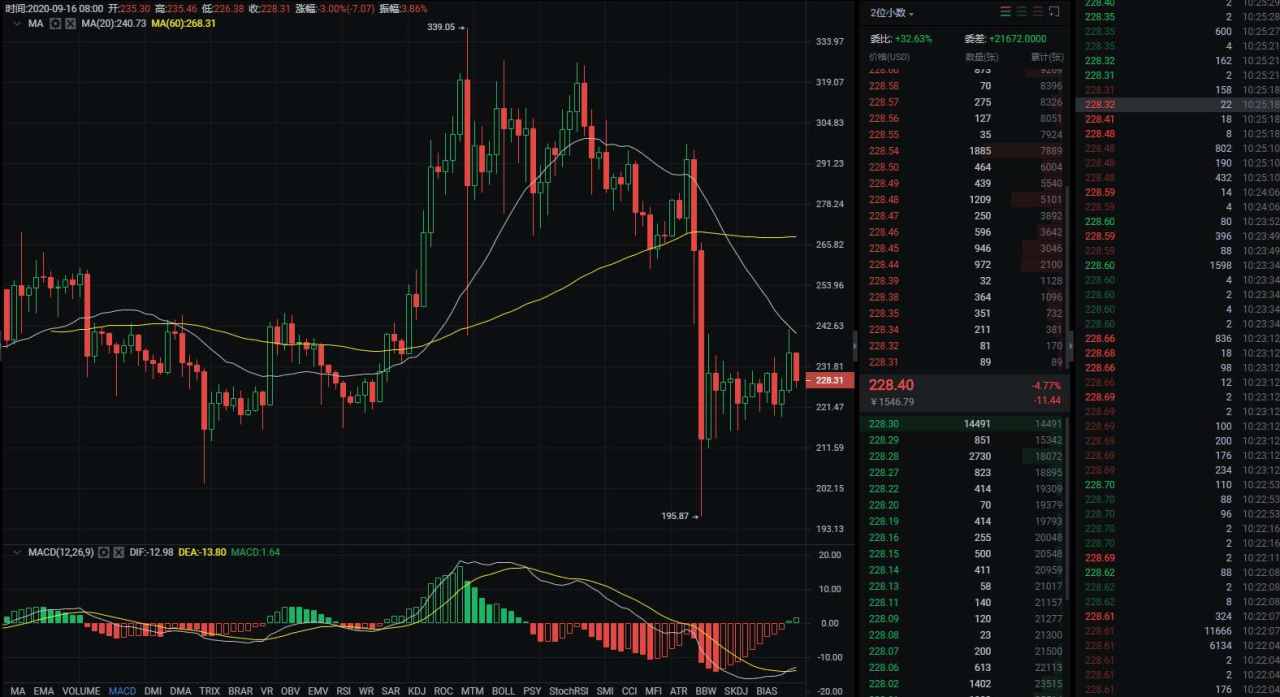Select the ROC indicator tab
Screen dimensions: 1280x697
click(x=444, y=691)
